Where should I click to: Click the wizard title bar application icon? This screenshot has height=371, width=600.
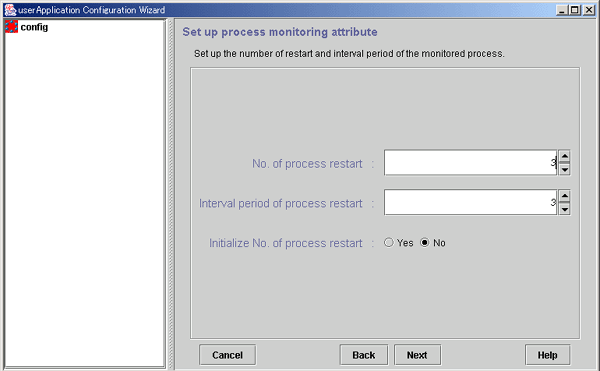tap(10, 10)
